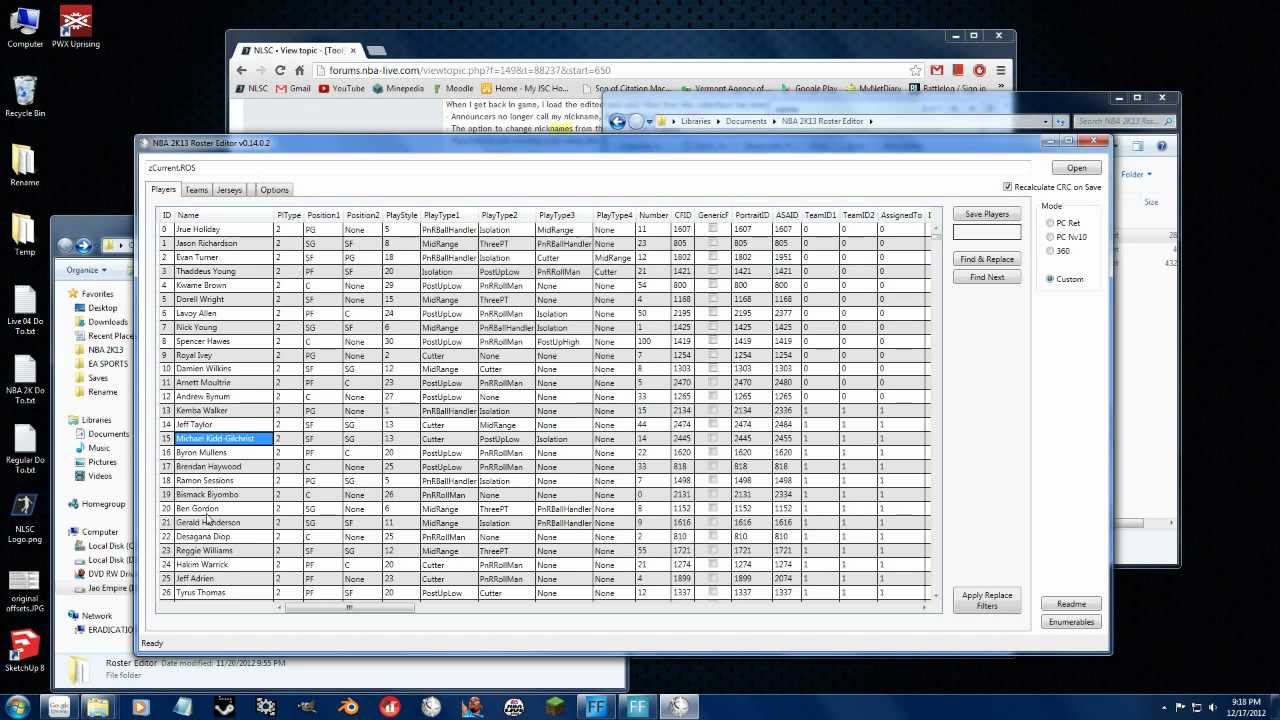This screenshot has width=1280, height=720.
Task: Toggle GenericF checkbox for Jrue Holiday
Action: 713,229
